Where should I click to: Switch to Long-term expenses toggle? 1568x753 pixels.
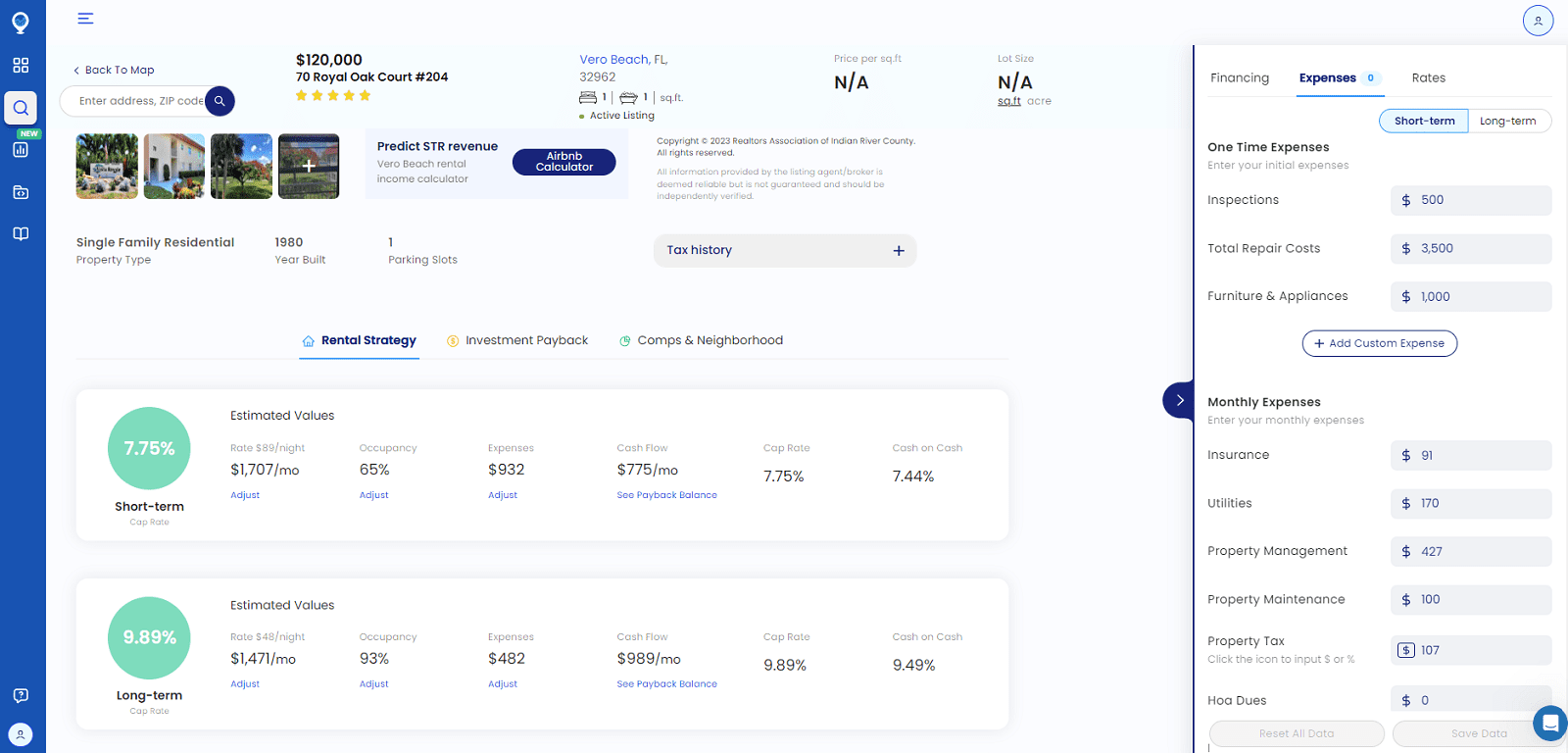tap(1507, 121)
